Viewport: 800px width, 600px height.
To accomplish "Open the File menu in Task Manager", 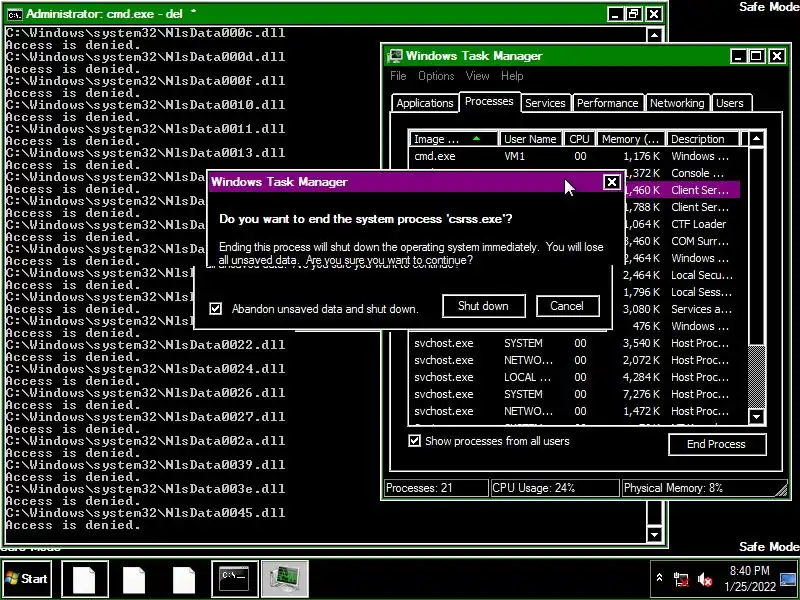I will click(398, 76).
